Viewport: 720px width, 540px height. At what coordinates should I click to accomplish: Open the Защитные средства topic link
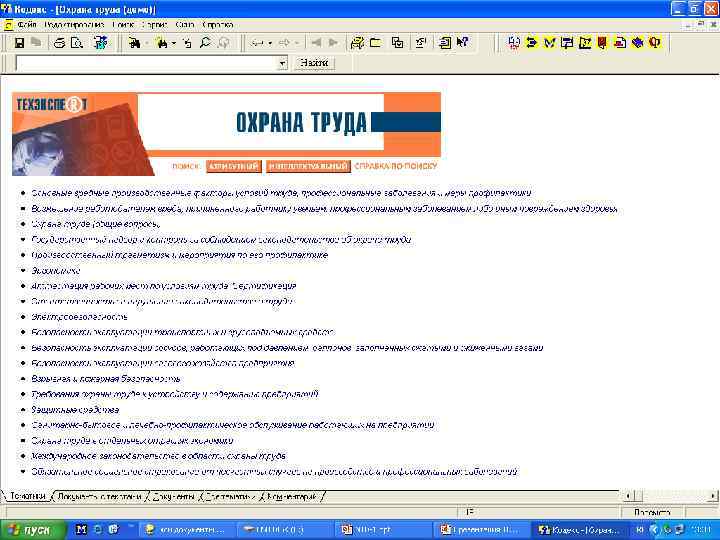[75, 410]
